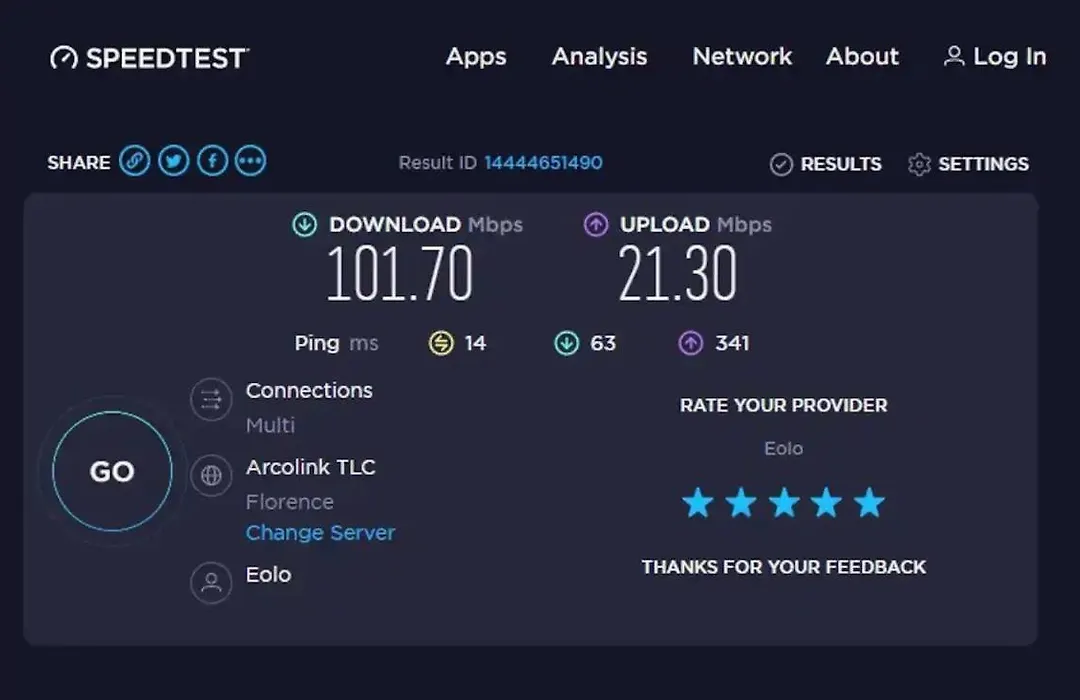Image resolution: width=1080 pixels, height=700 pixels.
Task: Open the About menu
Action: [862, 56]
